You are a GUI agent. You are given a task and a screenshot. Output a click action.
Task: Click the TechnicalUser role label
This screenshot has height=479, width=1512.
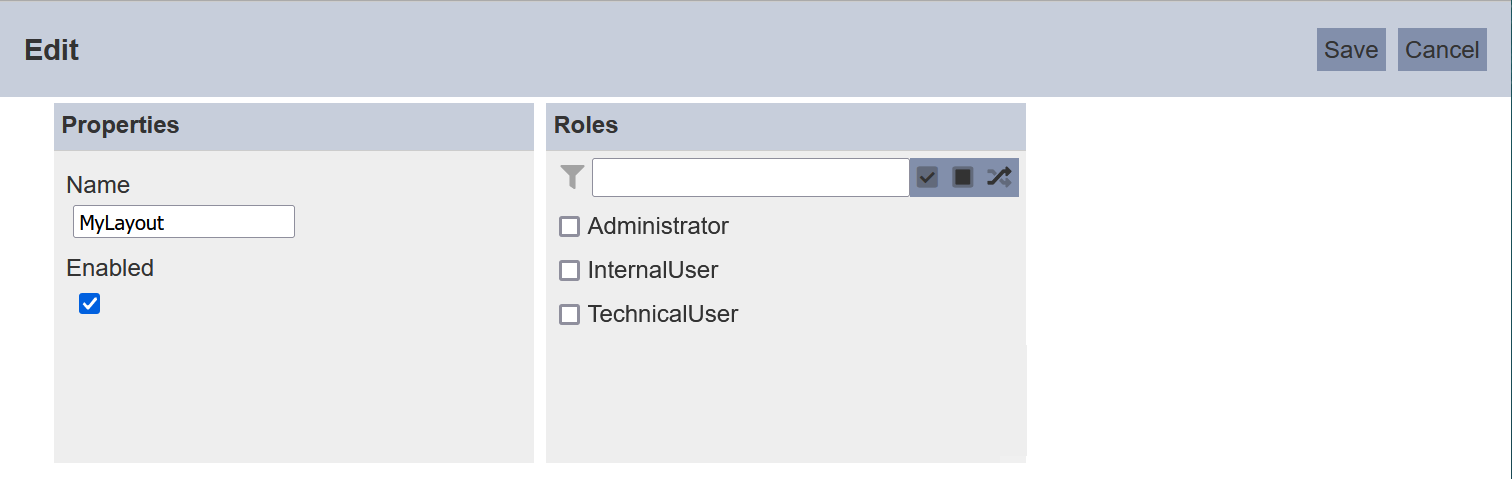[x=663, y=315]
